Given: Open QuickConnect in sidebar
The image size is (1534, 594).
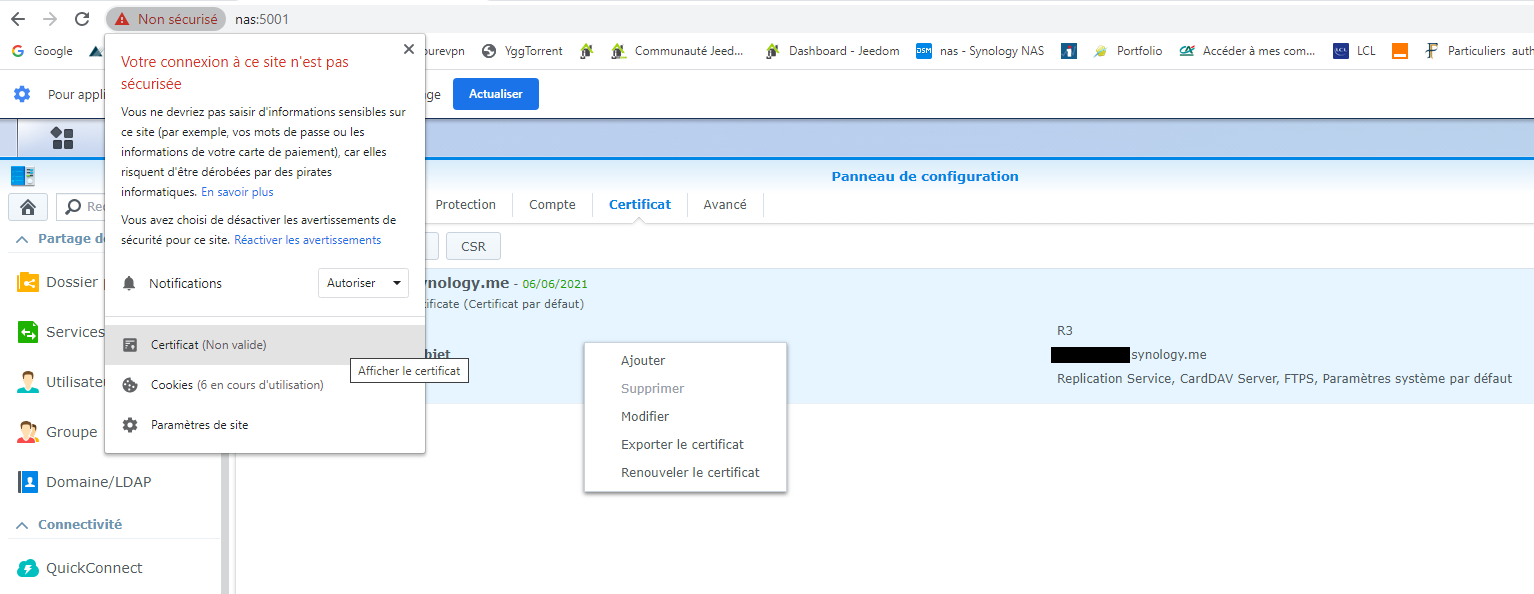Looking at the screenshot, I should [80, 568].
